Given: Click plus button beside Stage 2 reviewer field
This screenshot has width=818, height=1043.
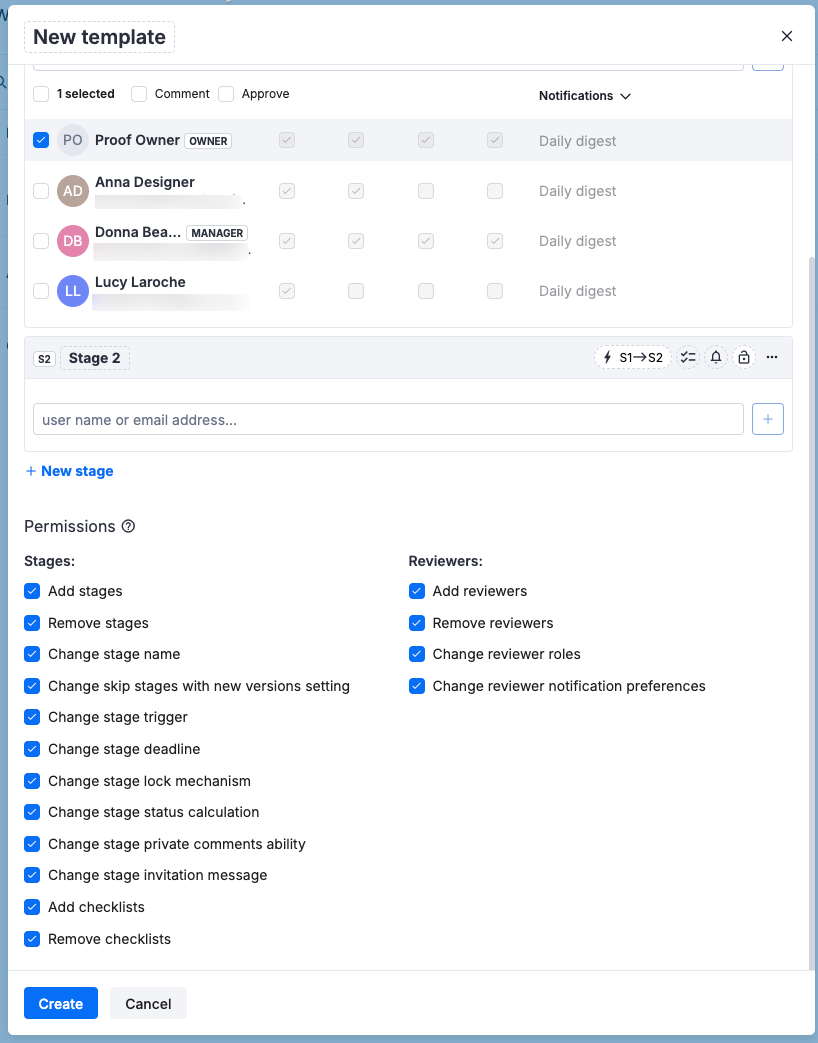Looking at the screenshot, I should [x=767, y=420].
